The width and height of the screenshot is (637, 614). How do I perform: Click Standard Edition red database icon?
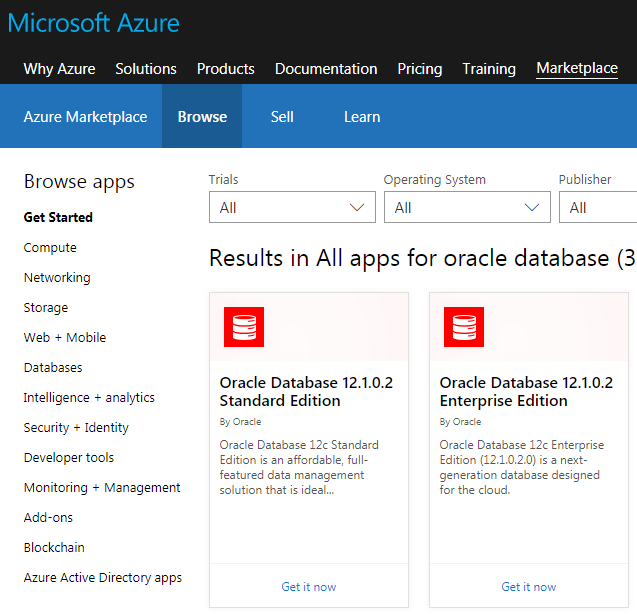tap(244, 327)
